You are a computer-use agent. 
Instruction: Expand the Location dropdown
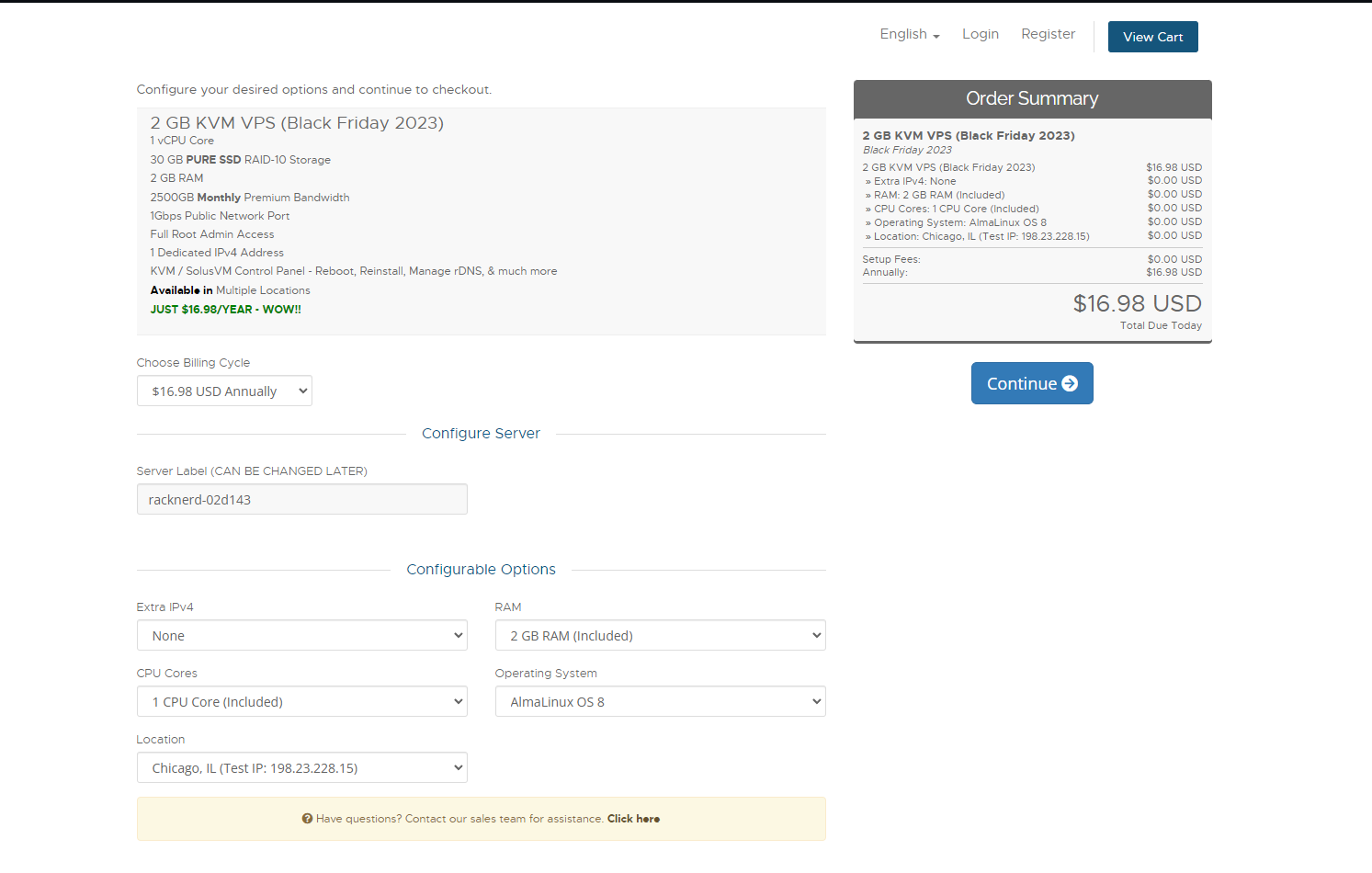(x=301, y=768)
